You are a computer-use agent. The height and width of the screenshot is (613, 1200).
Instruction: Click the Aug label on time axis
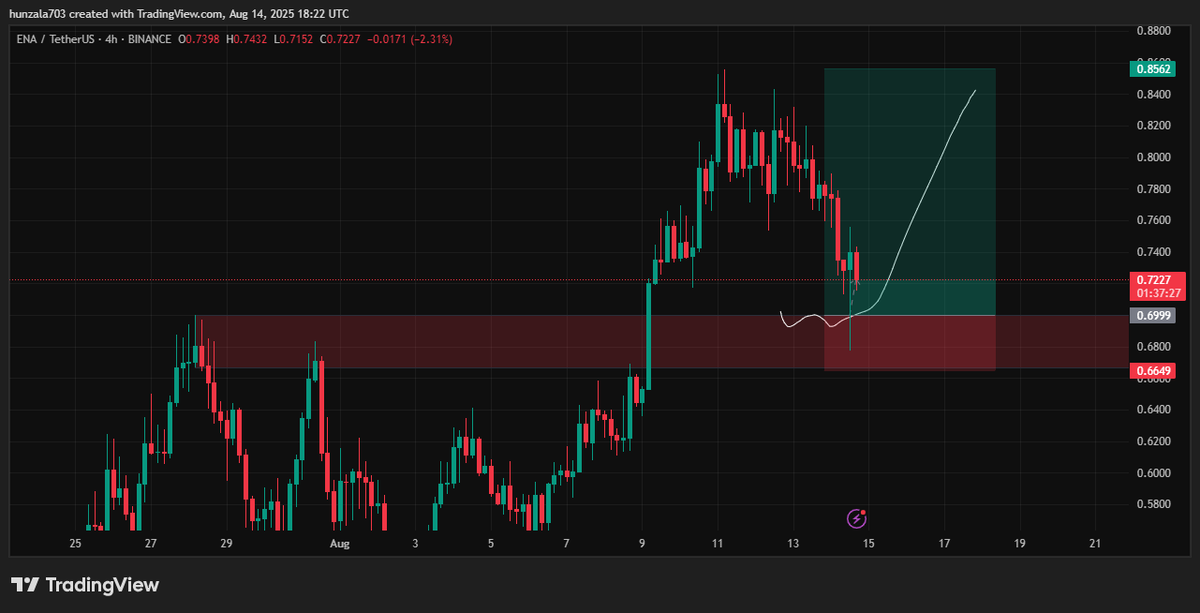pyautogui.click(x=340, y=544)
